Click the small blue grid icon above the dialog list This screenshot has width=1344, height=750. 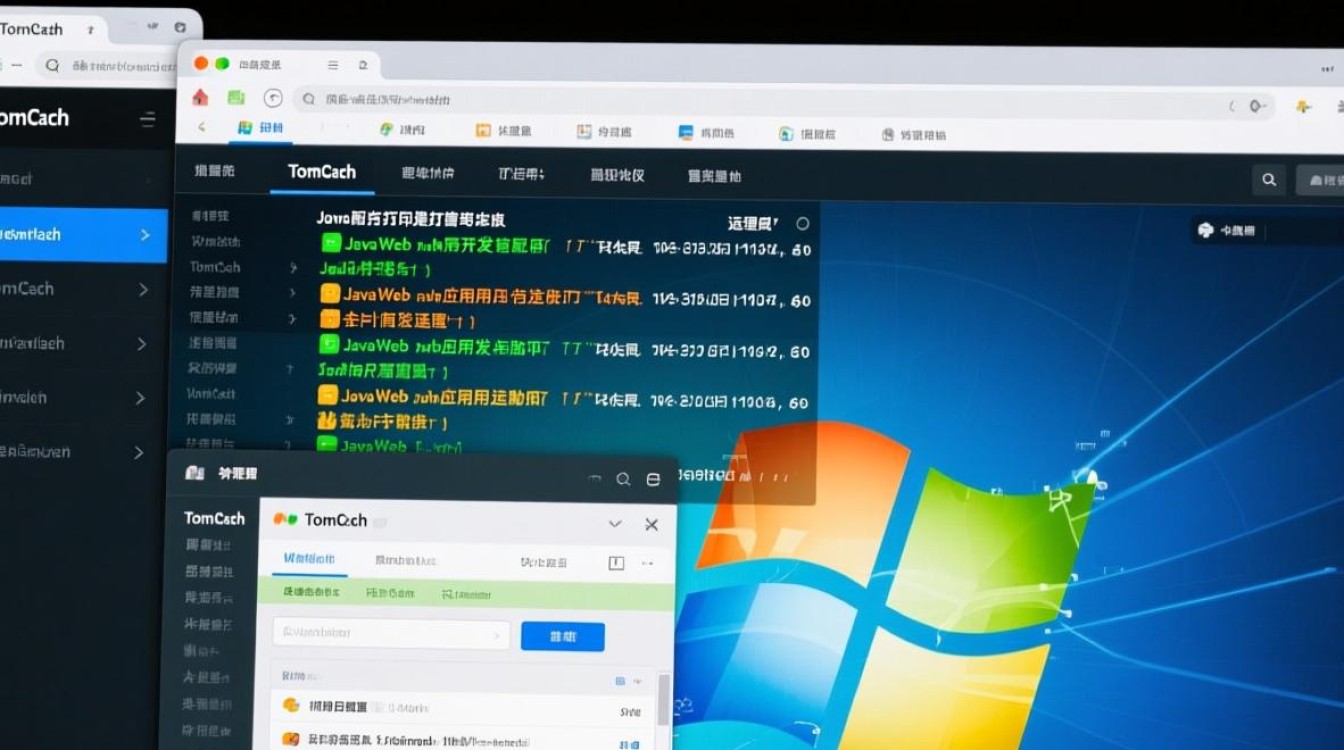(619, 680)
